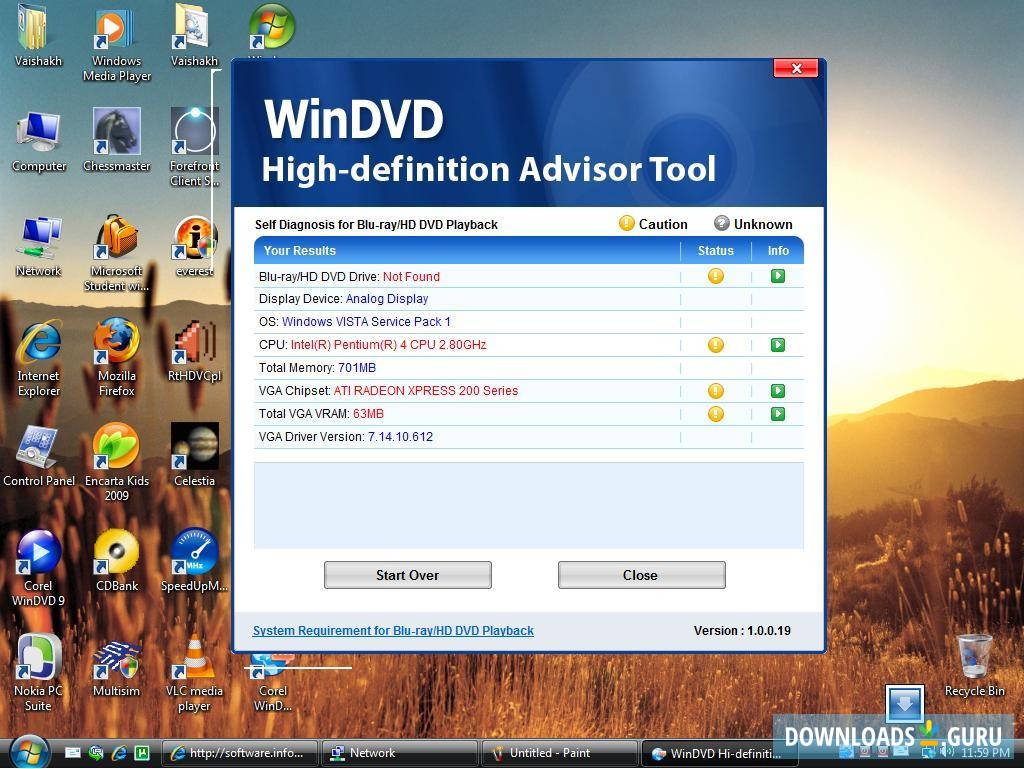Open the Network desktop icon
The width and height of the screenshot is (1024, 769).
tap(39, 247)
